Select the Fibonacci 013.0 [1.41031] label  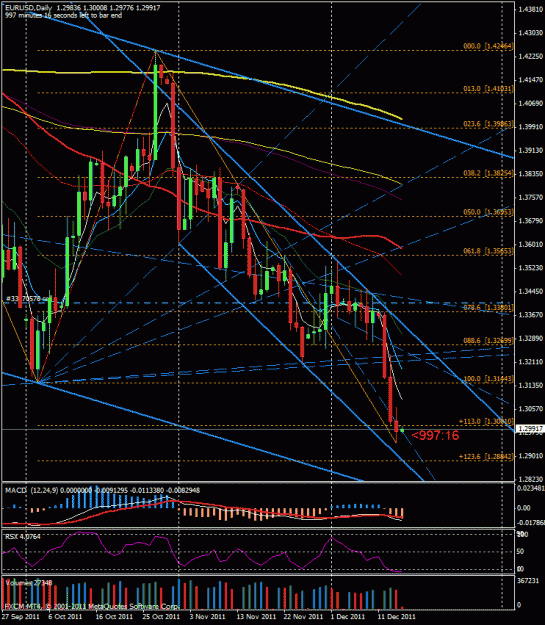(x=488, y=88)
